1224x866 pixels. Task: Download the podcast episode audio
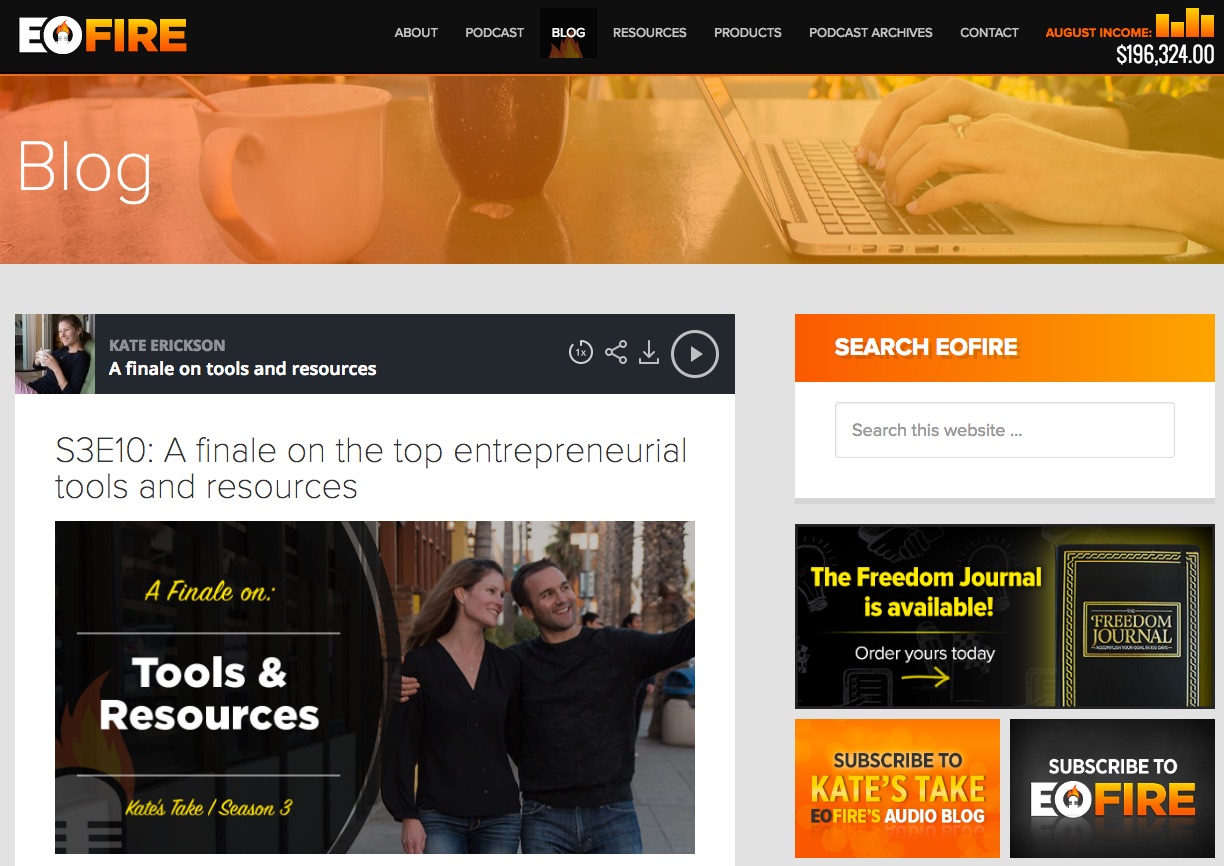649,353
